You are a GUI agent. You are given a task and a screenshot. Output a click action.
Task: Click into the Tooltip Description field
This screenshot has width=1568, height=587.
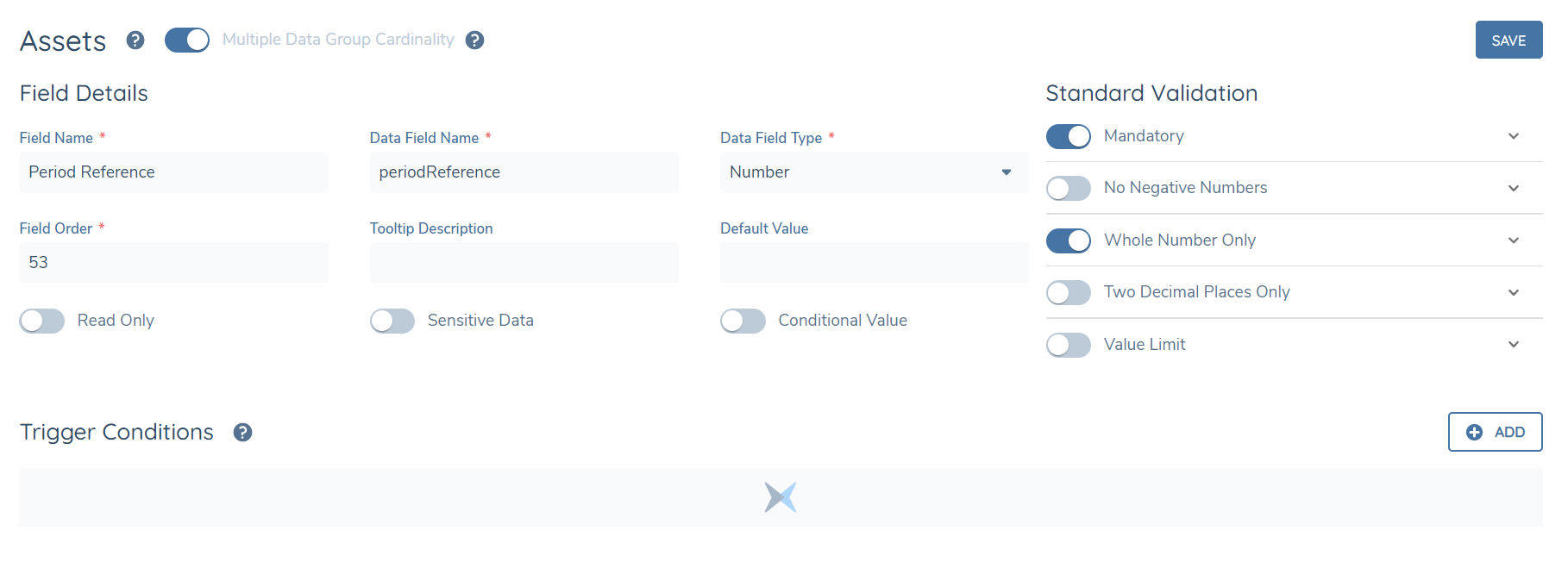524,263
